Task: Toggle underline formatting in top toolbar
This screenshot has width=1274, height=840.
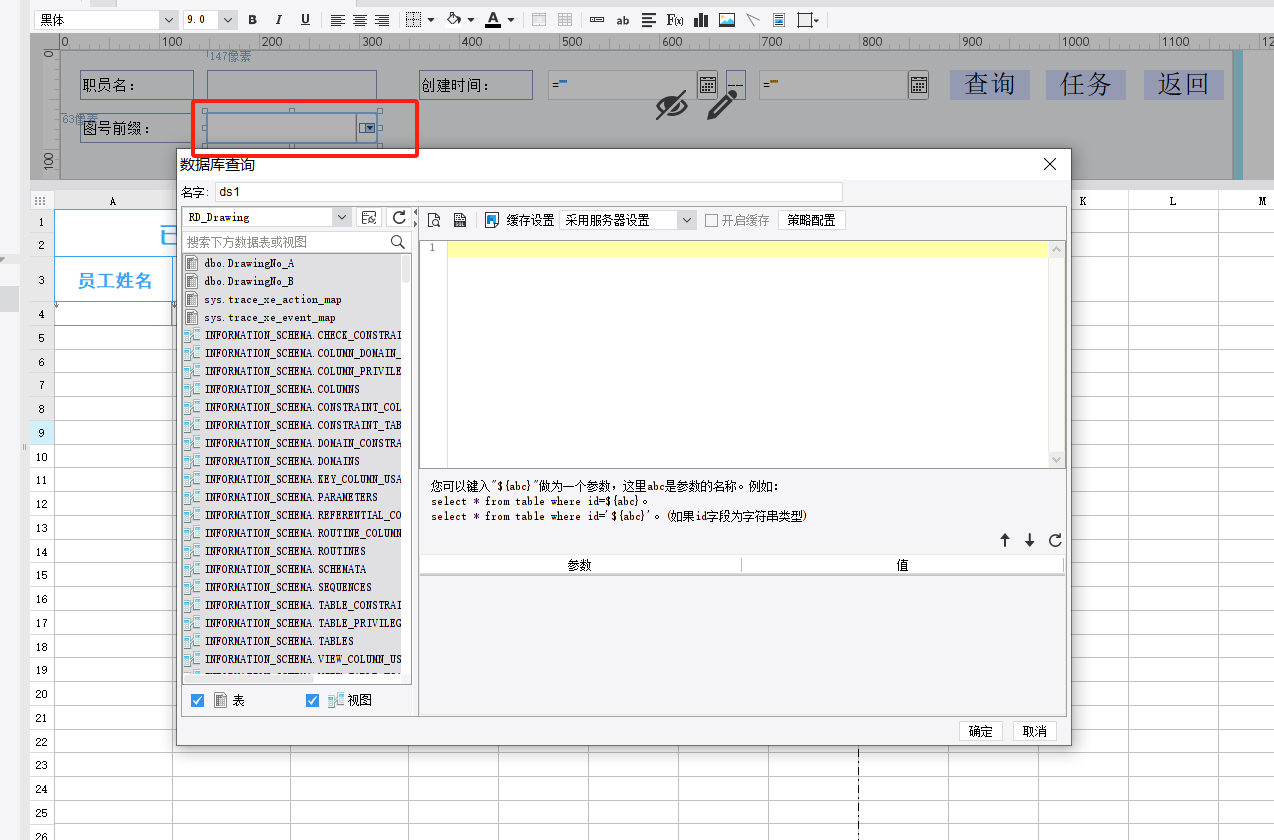Action: pos(305,20)
